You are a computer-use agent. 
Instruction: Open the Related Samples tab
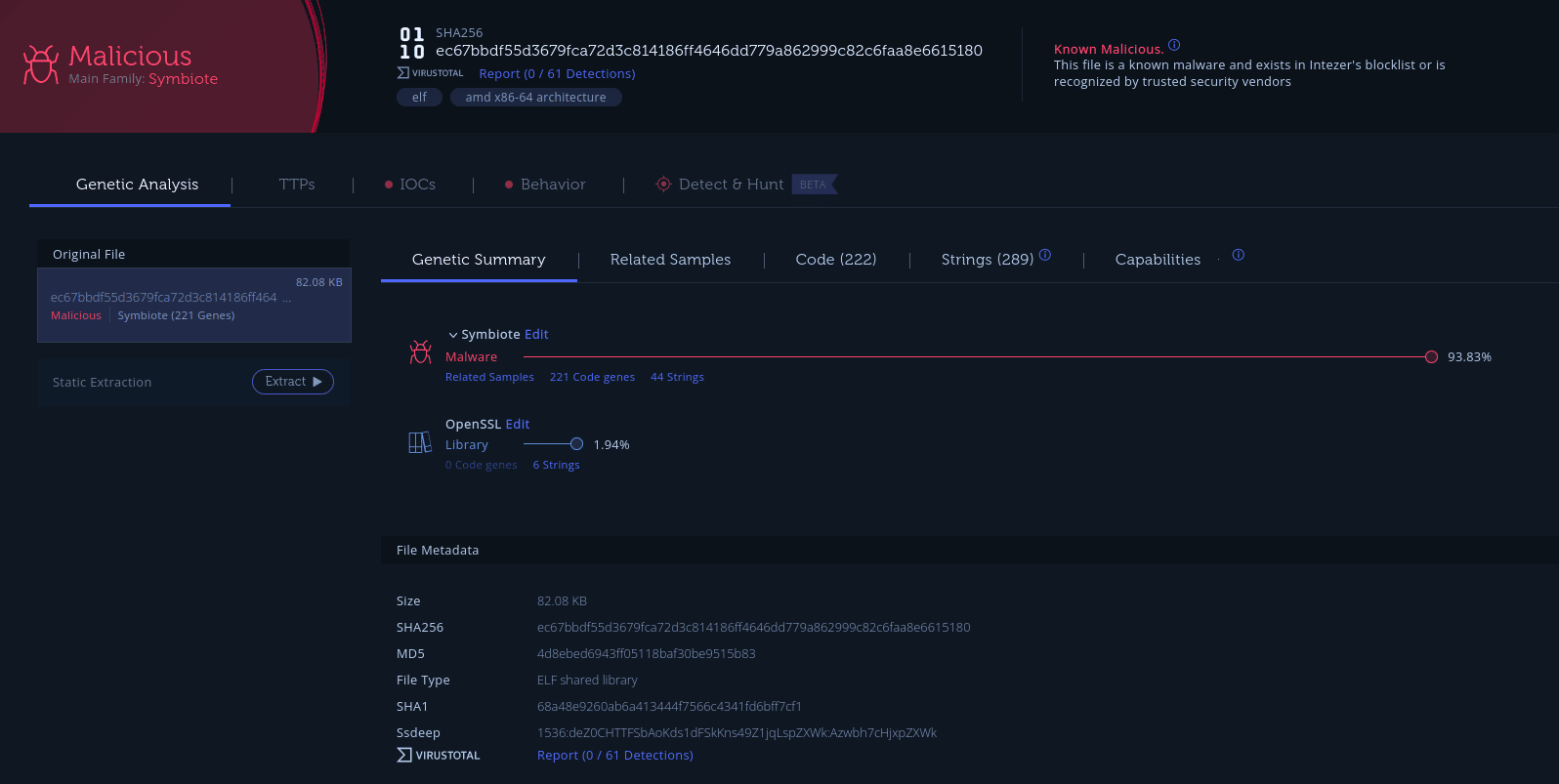670,260
